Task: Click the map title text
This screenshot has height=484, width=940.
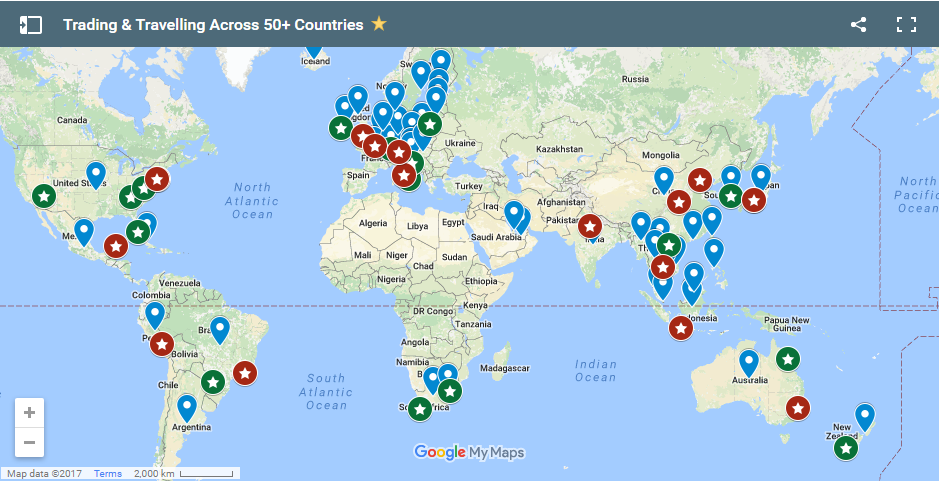Action: [213, 25]
